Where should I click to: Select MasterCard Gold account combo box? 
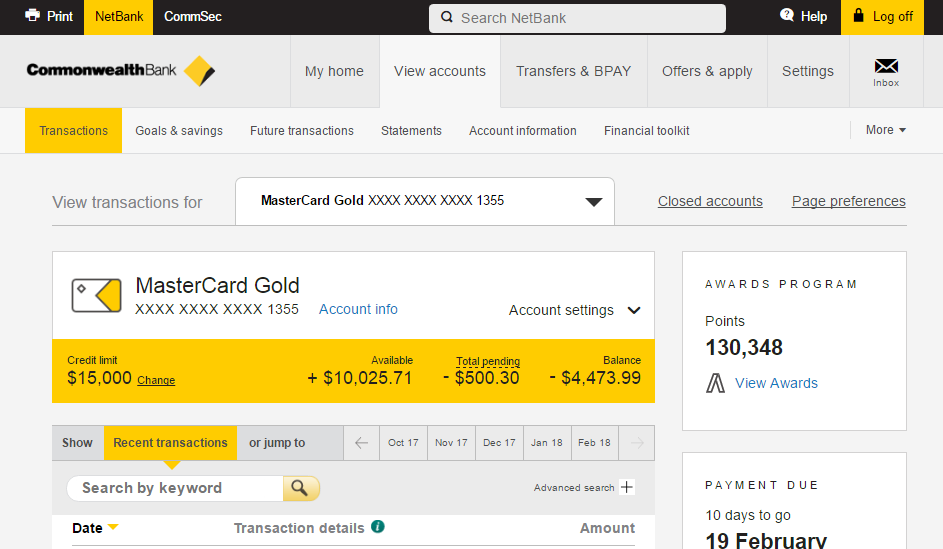click(x=425, y=201)
